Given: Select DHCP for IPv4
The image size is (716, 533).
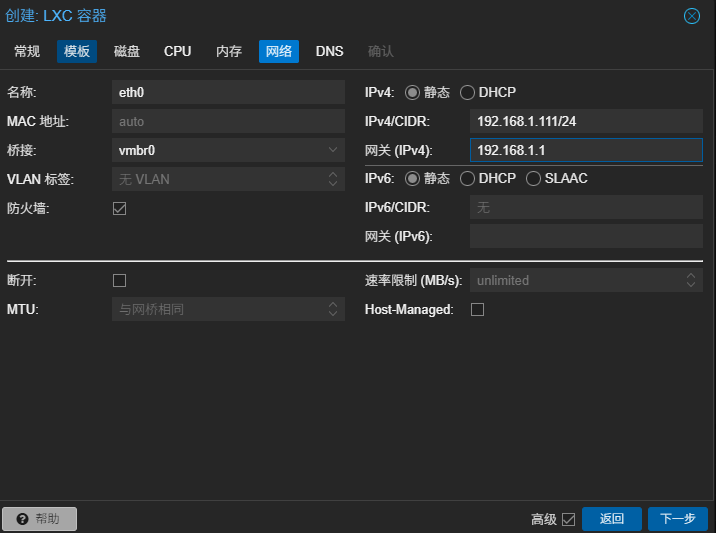Looking at the screenshot, I should pyautogui.click(x=467, y=93).
